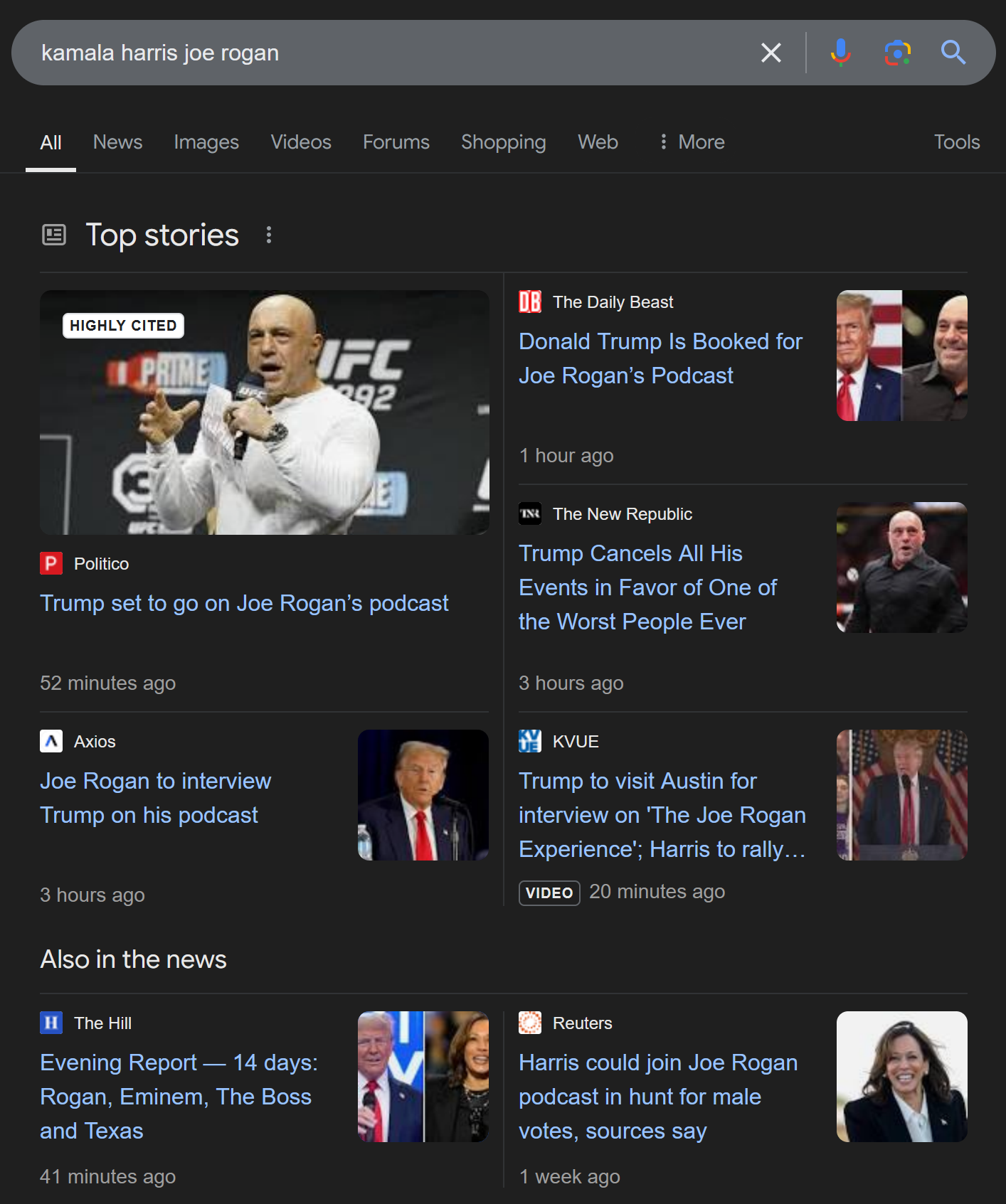Open "Trump set to go on Joe Rogan's podcast"
This screenshot has height=1204, width=1006.
point(244,603)
